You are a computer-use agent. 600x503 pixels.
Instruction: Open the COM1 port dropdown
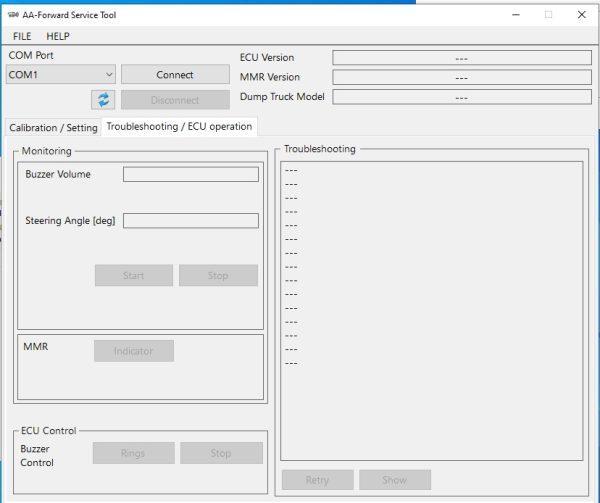coord(61,74)
